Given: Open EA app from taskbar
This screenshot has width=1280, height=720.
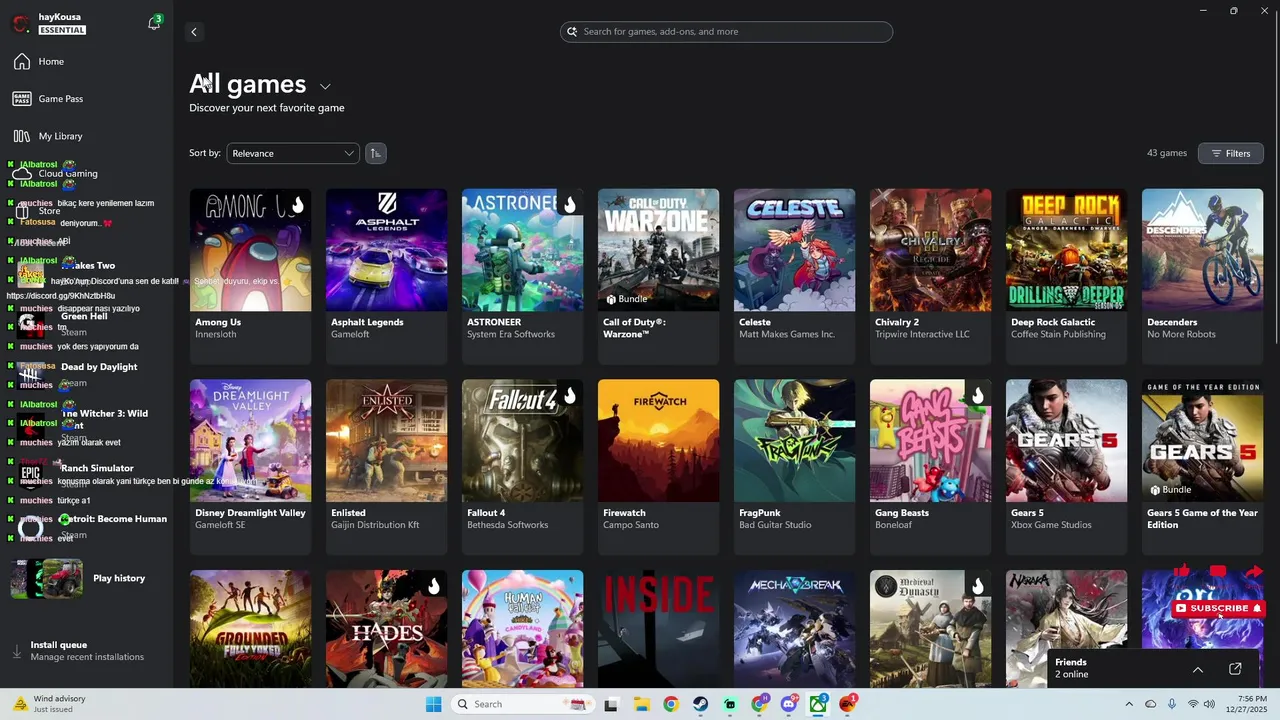Looking at the screenshot, I should tap(848, 704).
